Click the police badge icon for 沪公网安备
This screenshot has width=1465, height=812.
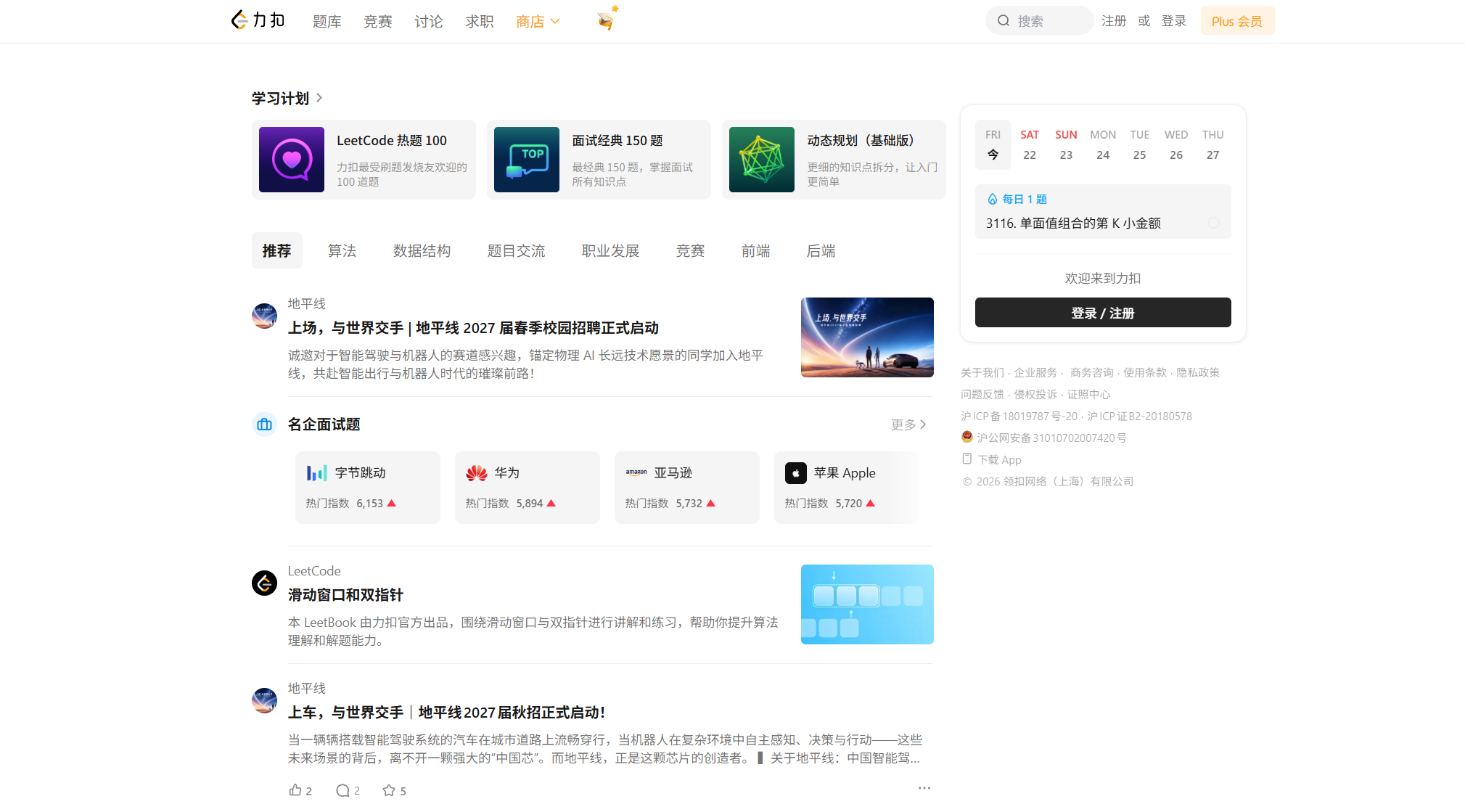pos(967,437)
